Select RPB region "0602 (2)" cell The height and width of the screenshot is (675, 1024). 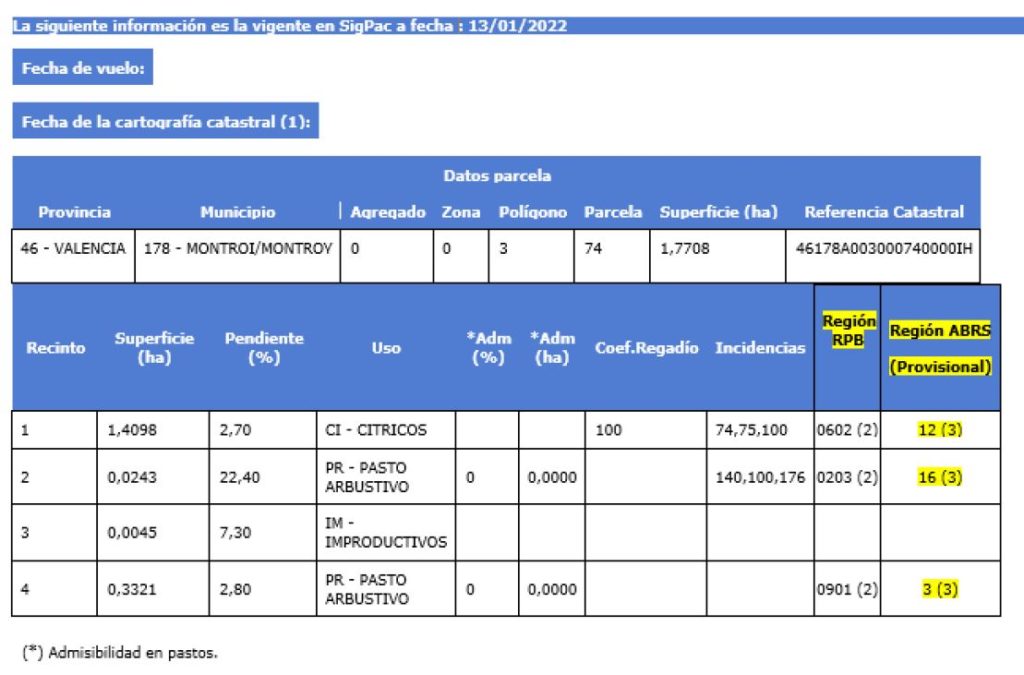pyautogui.click(x=847, y=430)
